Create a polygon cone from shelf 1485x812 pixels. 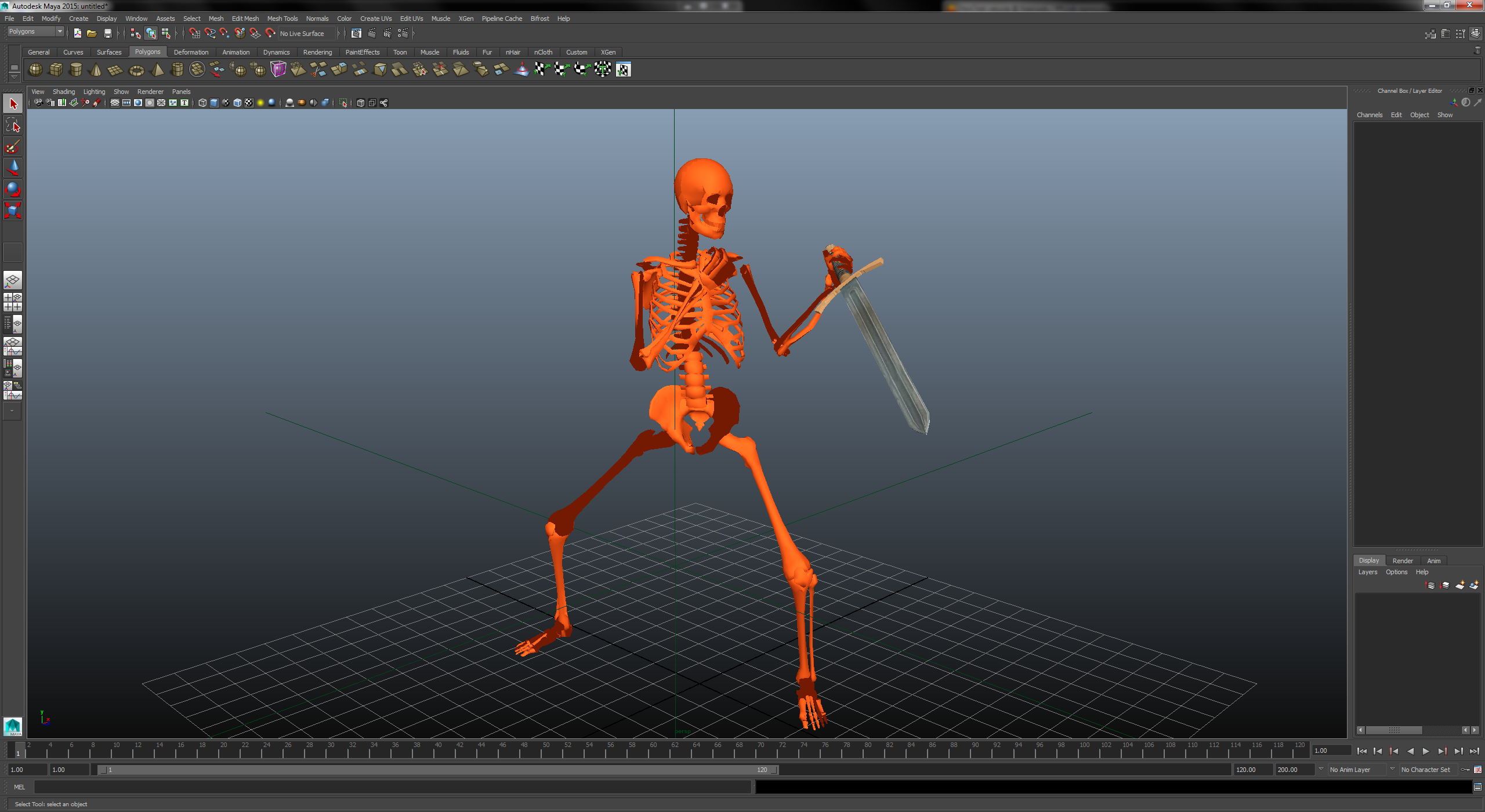[96, 70]
